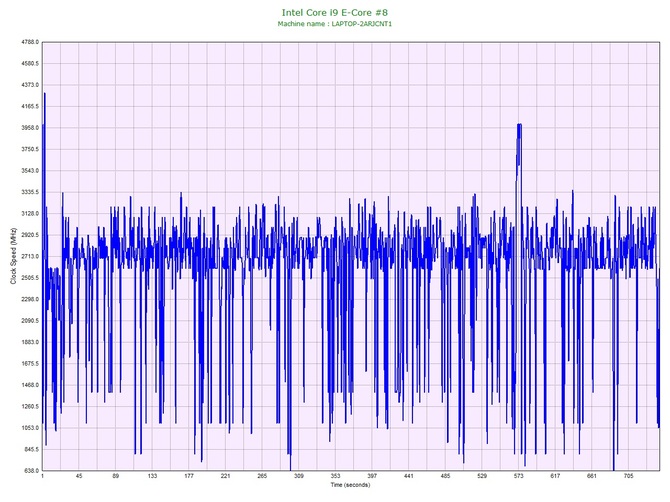Click the 1260.5 y-axis value
670x502 pixels.
click(30, 406)
